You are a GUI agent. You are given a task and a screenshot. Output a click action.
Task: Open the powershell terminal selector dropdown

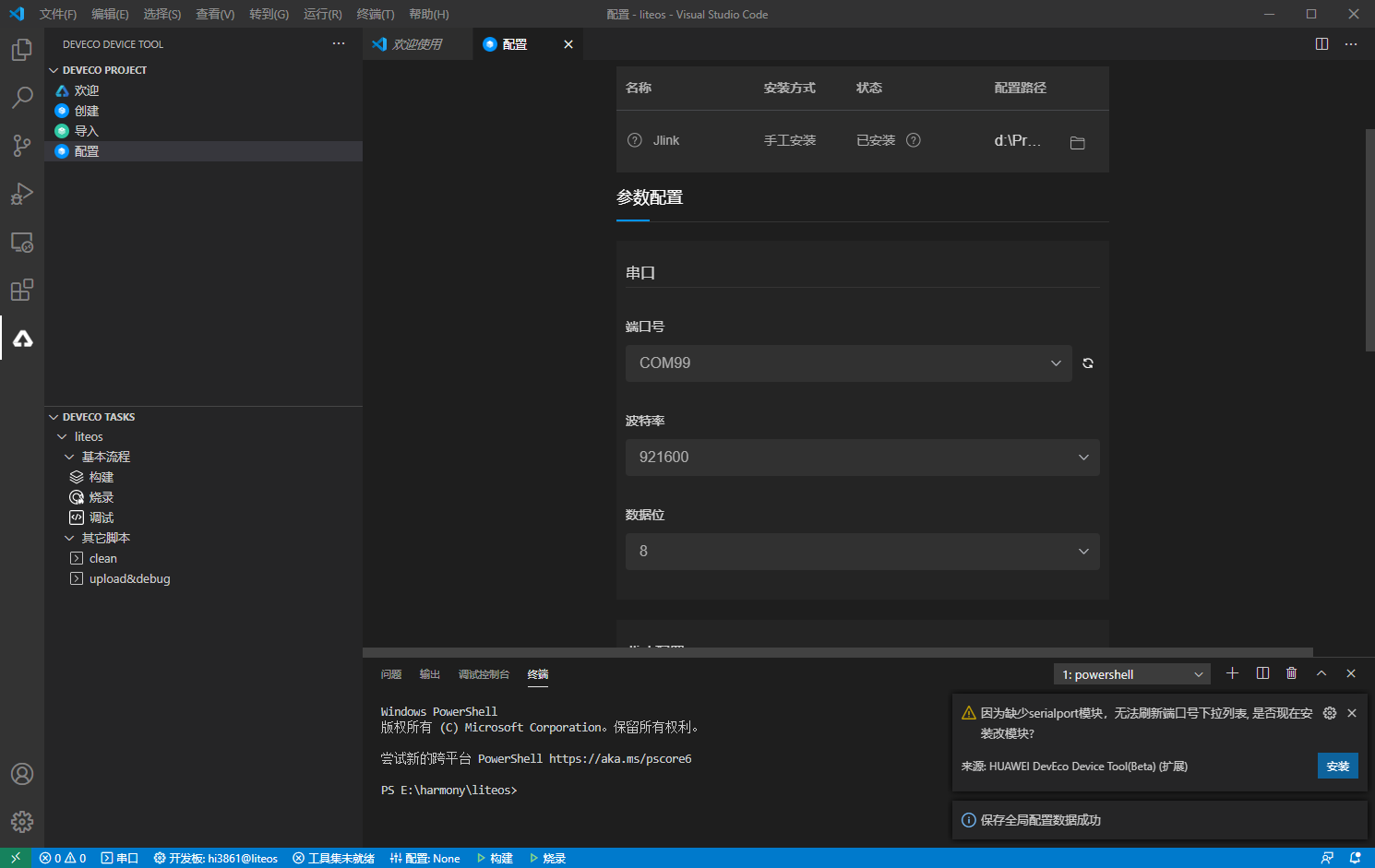(1131, 674)
